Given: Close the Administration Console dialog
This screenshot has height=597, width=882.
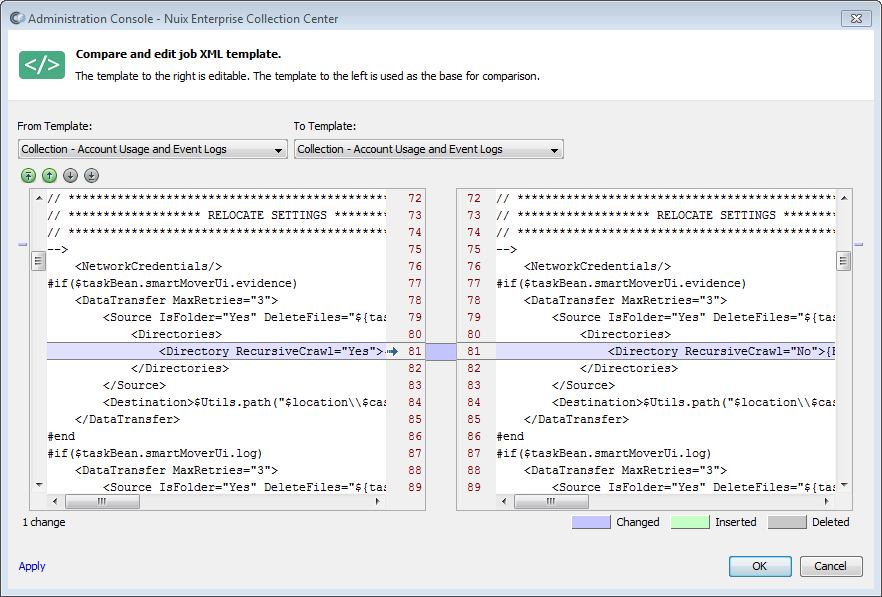Looking at the screenshot, I should (856, 19).
